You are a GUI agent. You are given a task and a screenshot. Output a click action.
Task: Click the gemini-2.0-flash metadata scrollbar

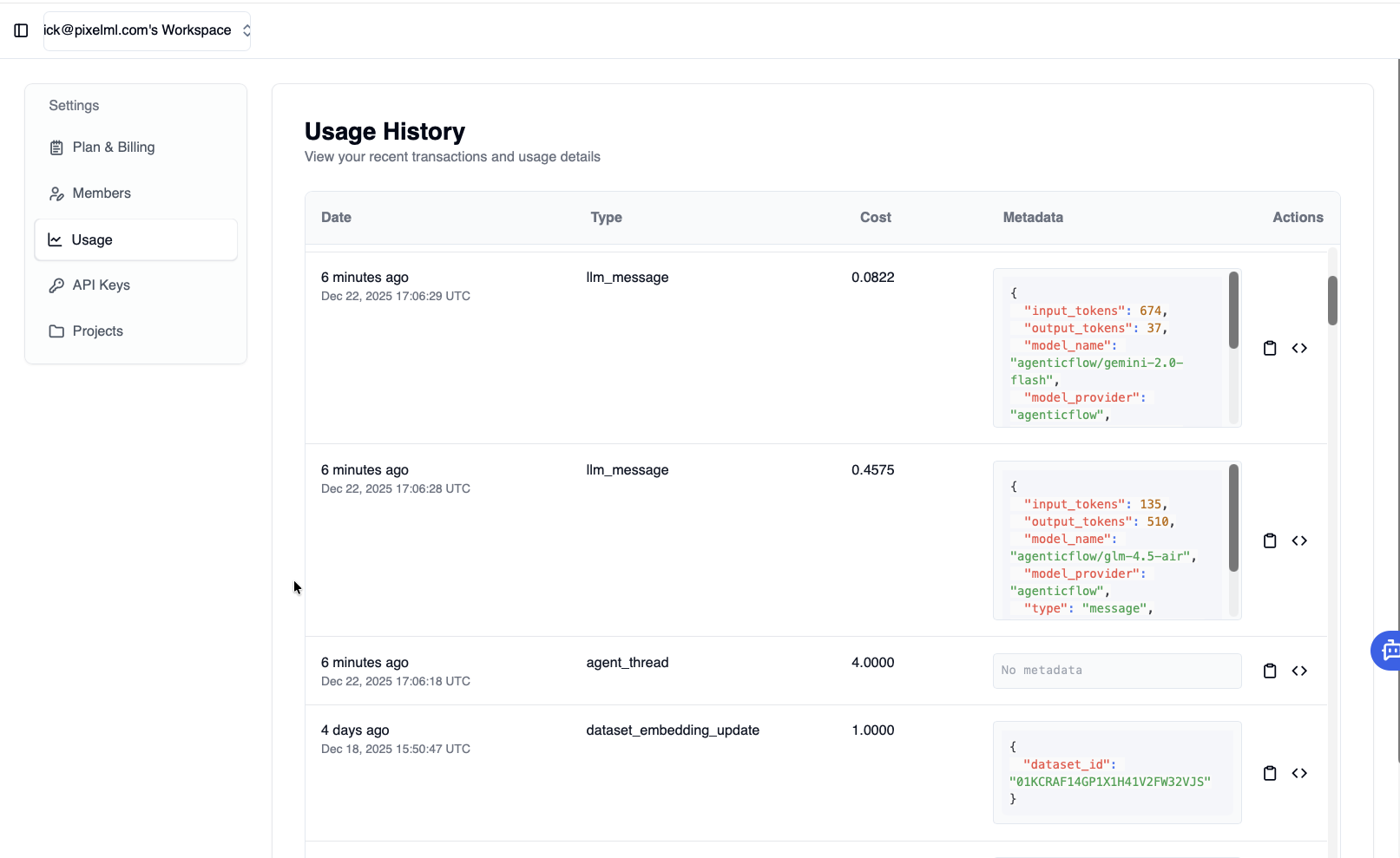coord(1233,311)
